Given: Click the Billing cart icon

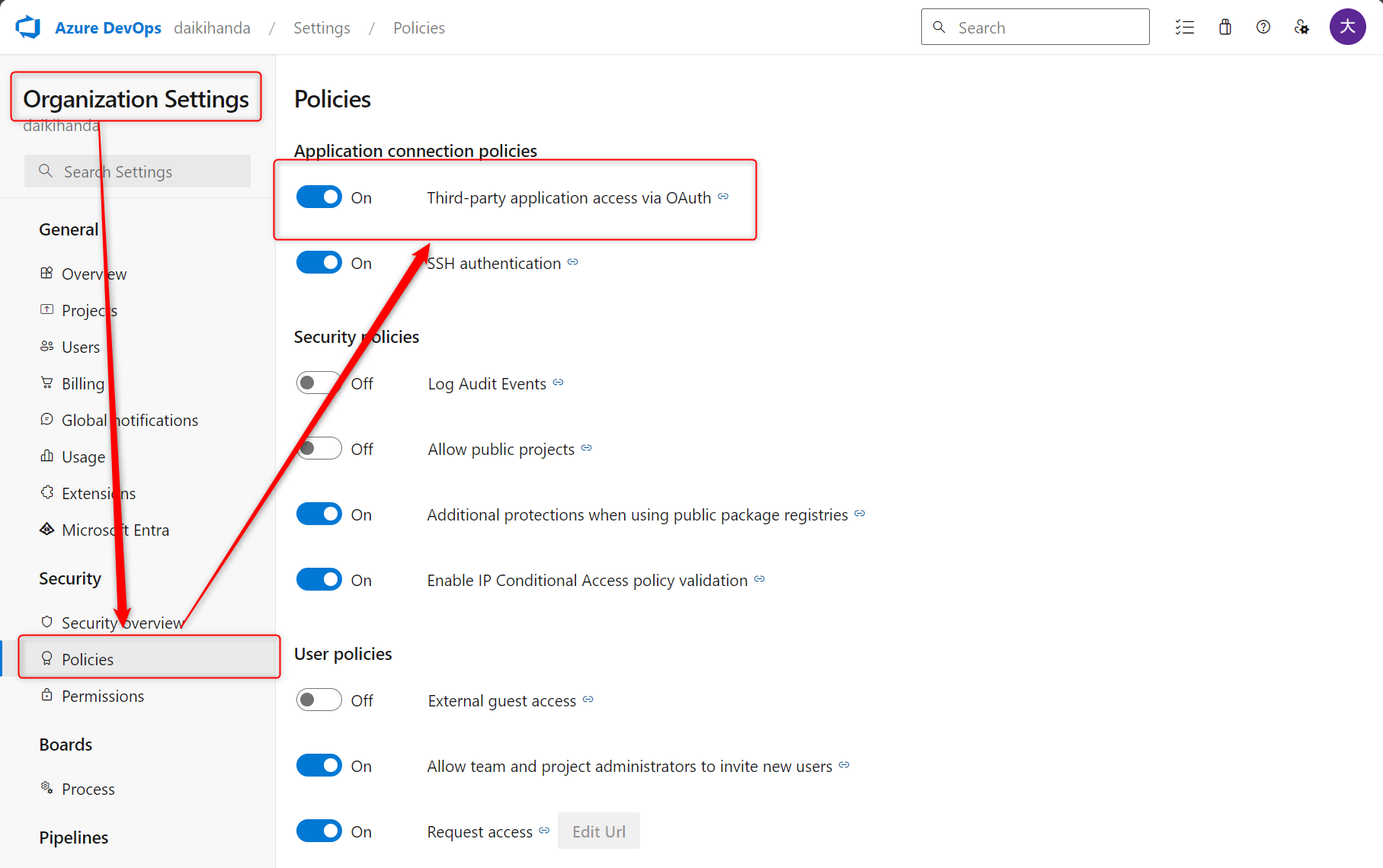Looking at the screenshot, I should [47, 383].
